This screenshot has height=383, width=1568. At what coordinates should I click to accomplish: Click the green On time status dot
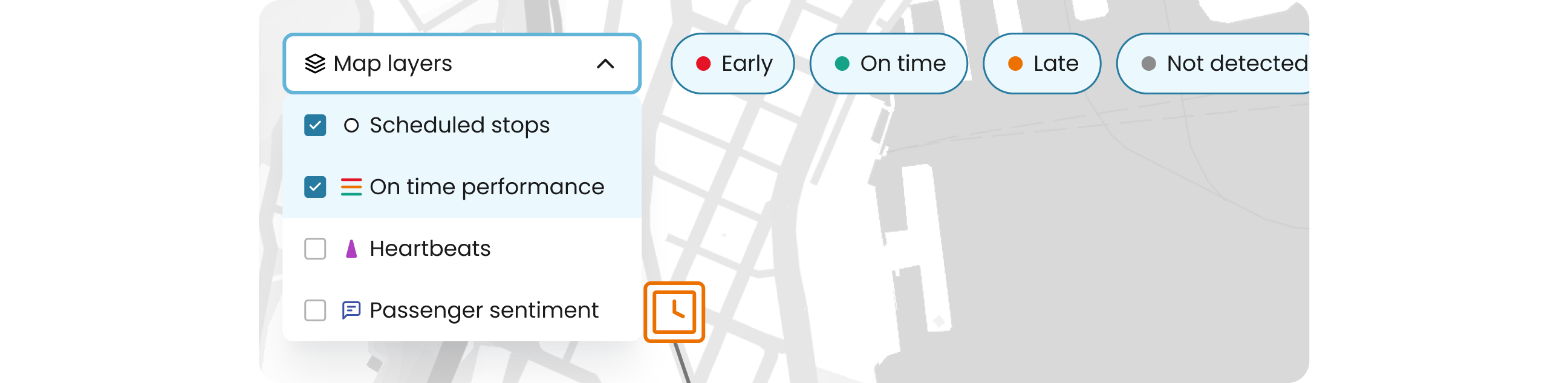point(842,64)
